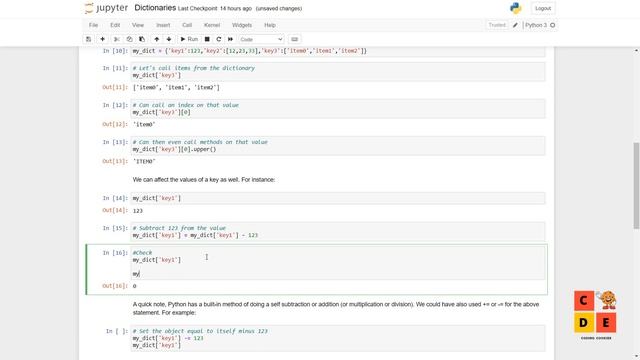Click the Trusted notebook indicator
Viewport: 640px width, 360px height.
point(497,25)
